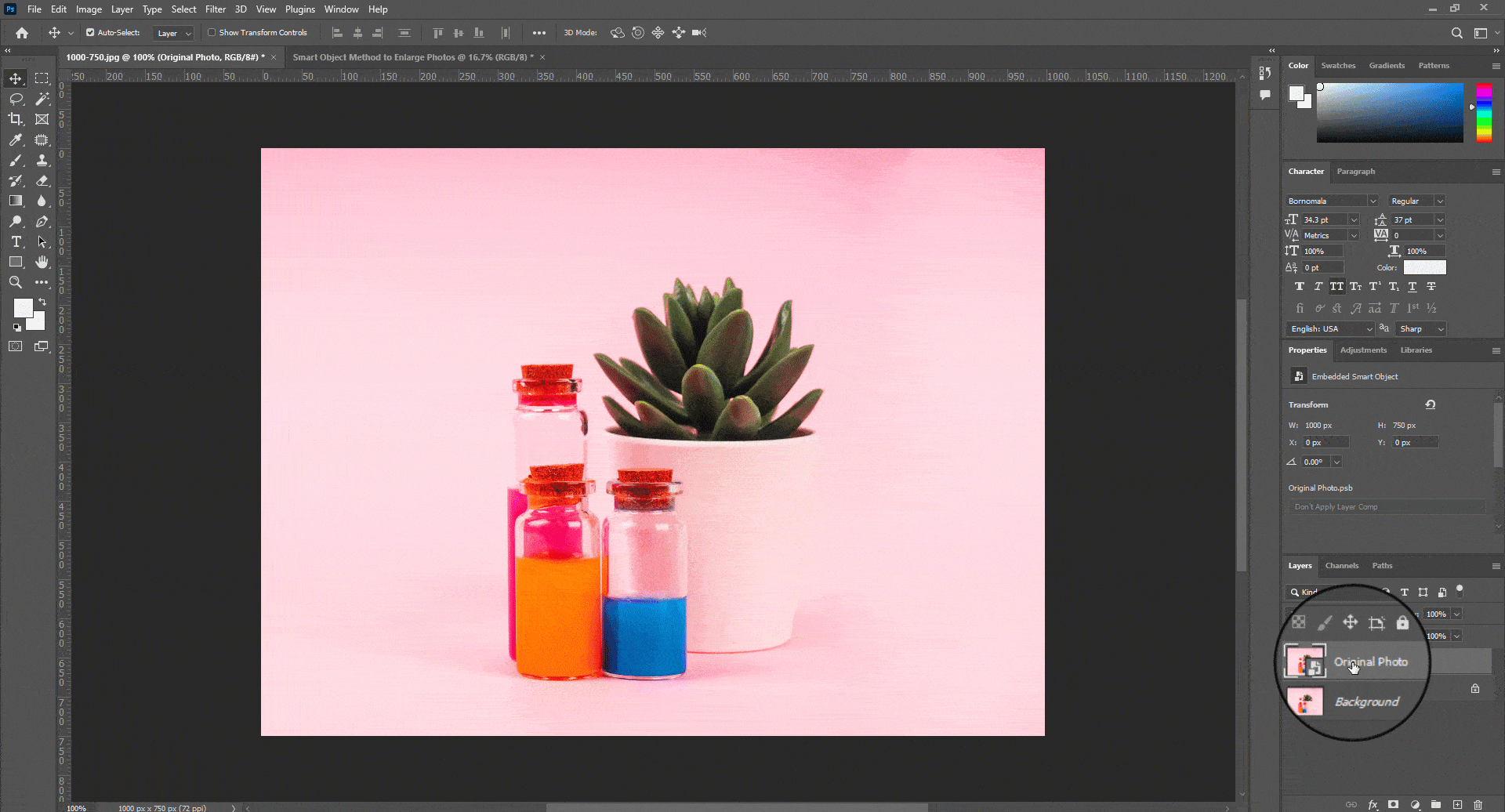The width and height of the screenshot is (1505, 812).
Task: Click the Embedded Smart Object button
Action: [1299, 376]
